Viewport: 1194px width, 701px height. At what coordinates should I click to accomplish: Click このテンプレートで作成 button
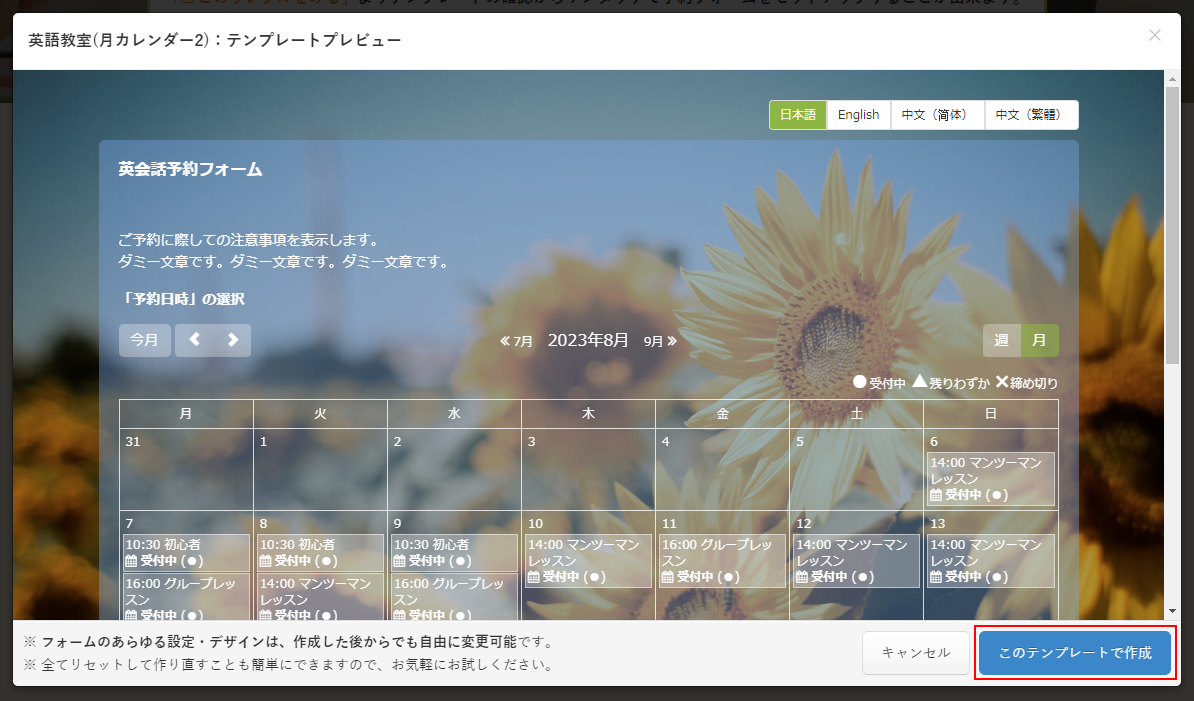point(1074,653)
